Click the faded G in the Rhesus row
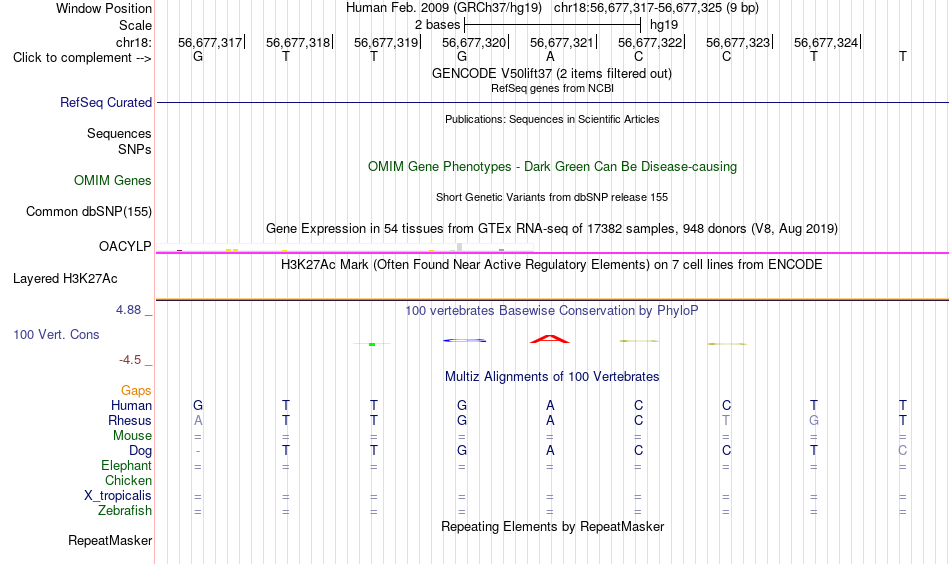This screenshot has width=950, height=564. point(814,420)
